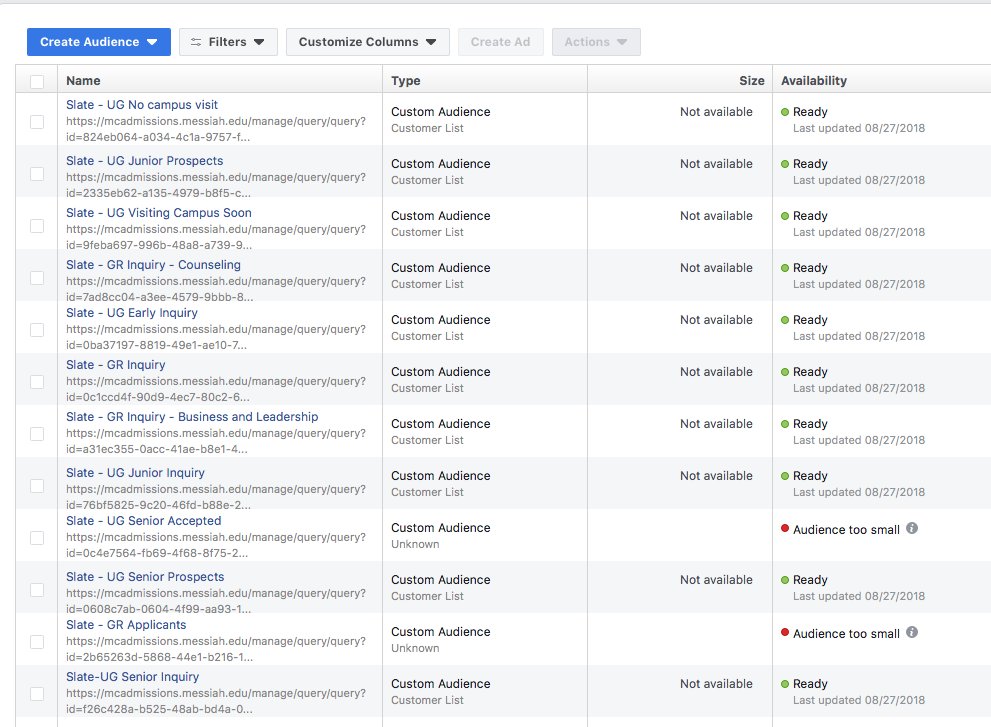991x727 pixels.
Task: Select all audiences using the header checkbox
Action: point(37,80)
